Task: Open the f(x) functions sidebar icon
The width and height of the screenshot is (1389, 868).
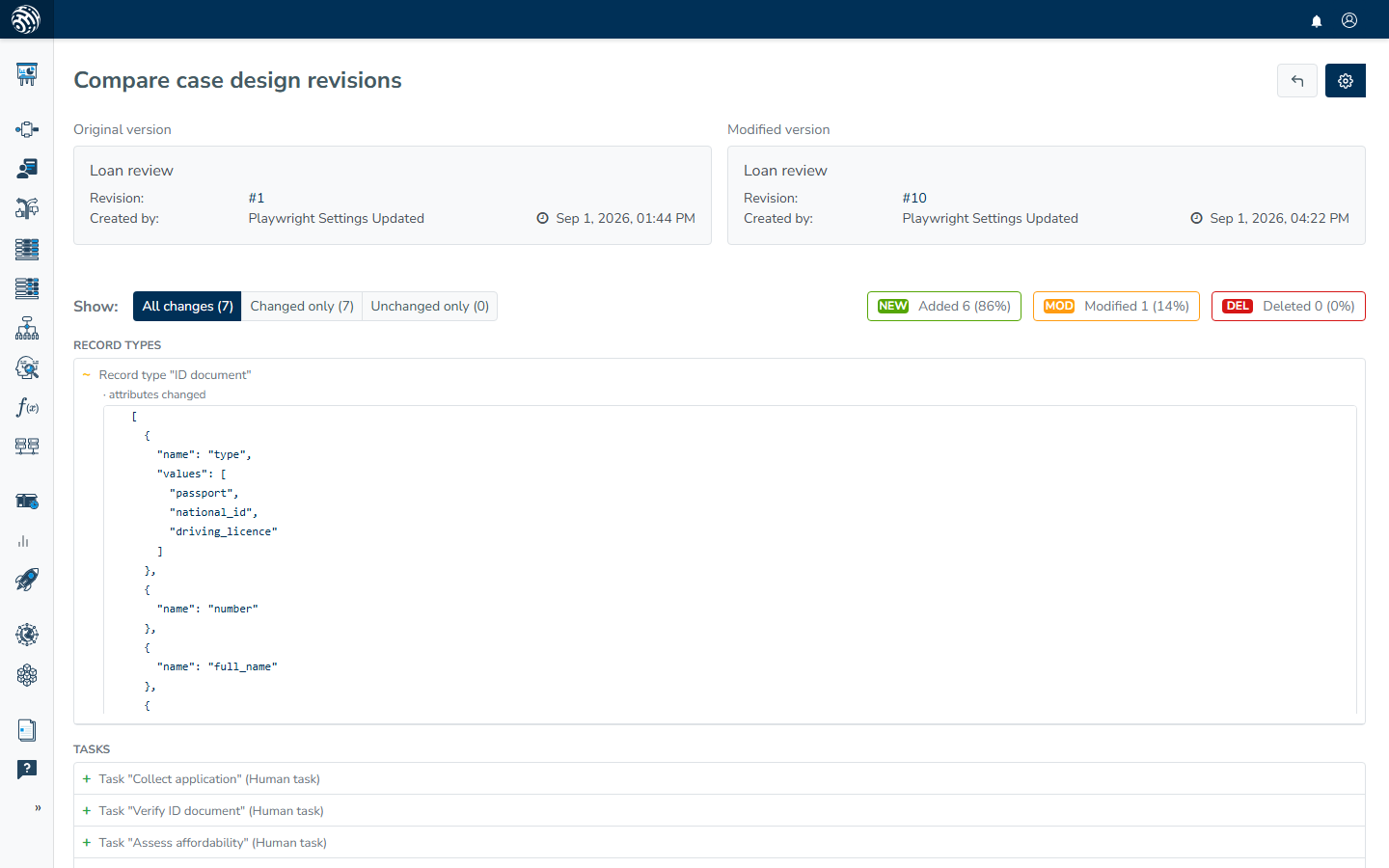Action: [x=27, y=407]
